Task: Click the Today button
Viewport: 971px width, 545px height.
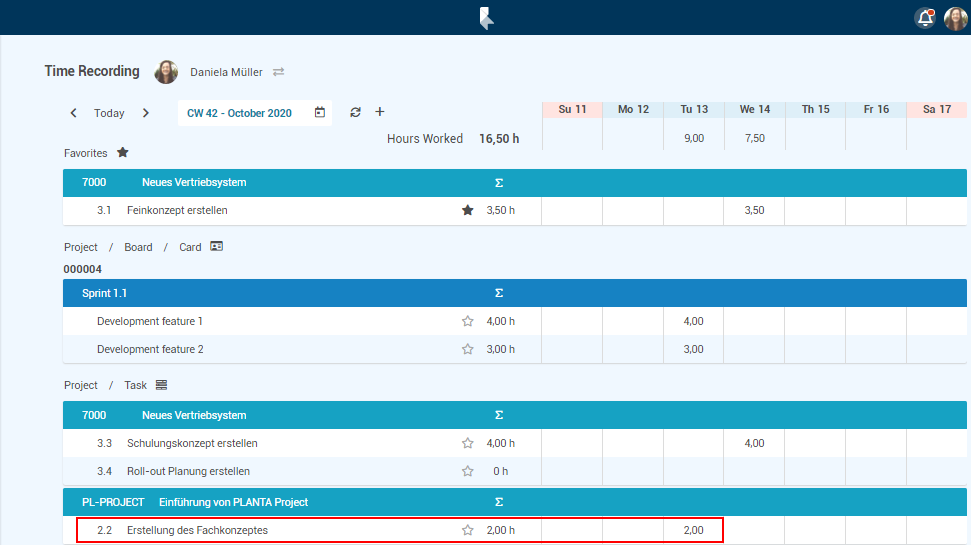Action: click(109, 113)
